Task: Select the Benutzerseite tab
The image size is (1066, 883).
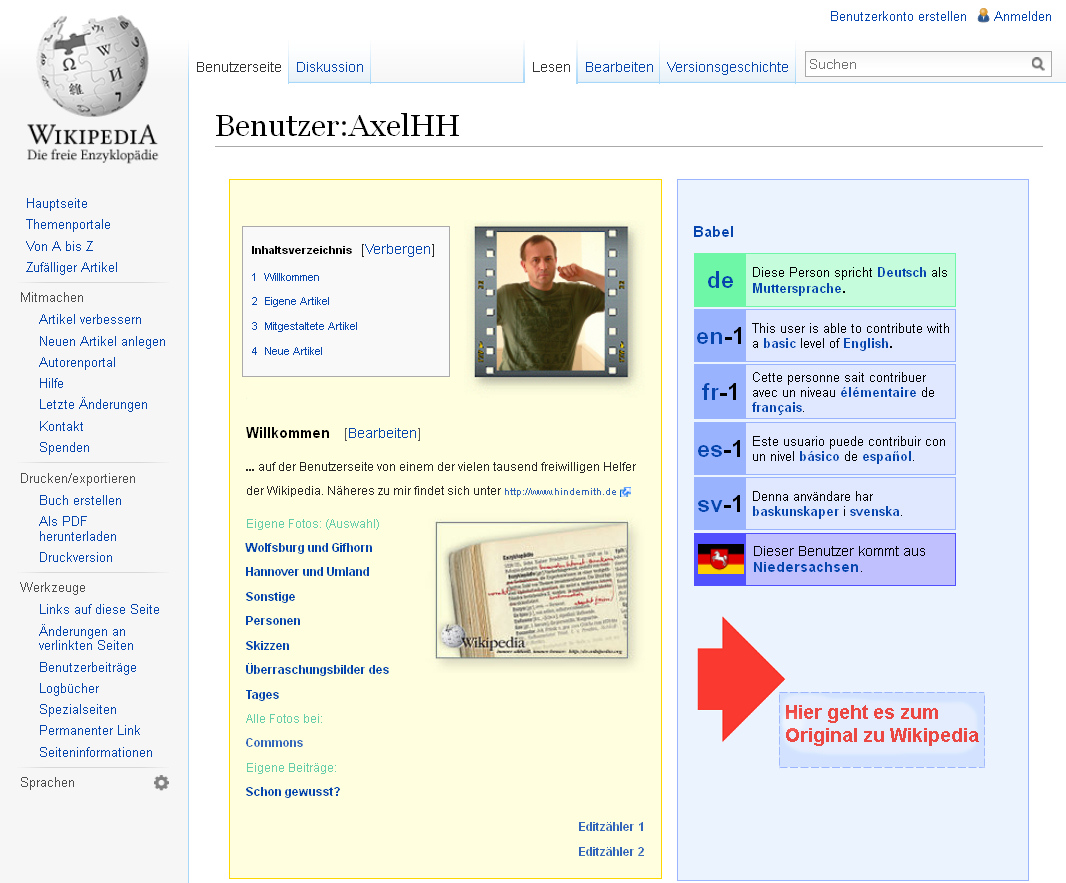Action: coord(239,67)
